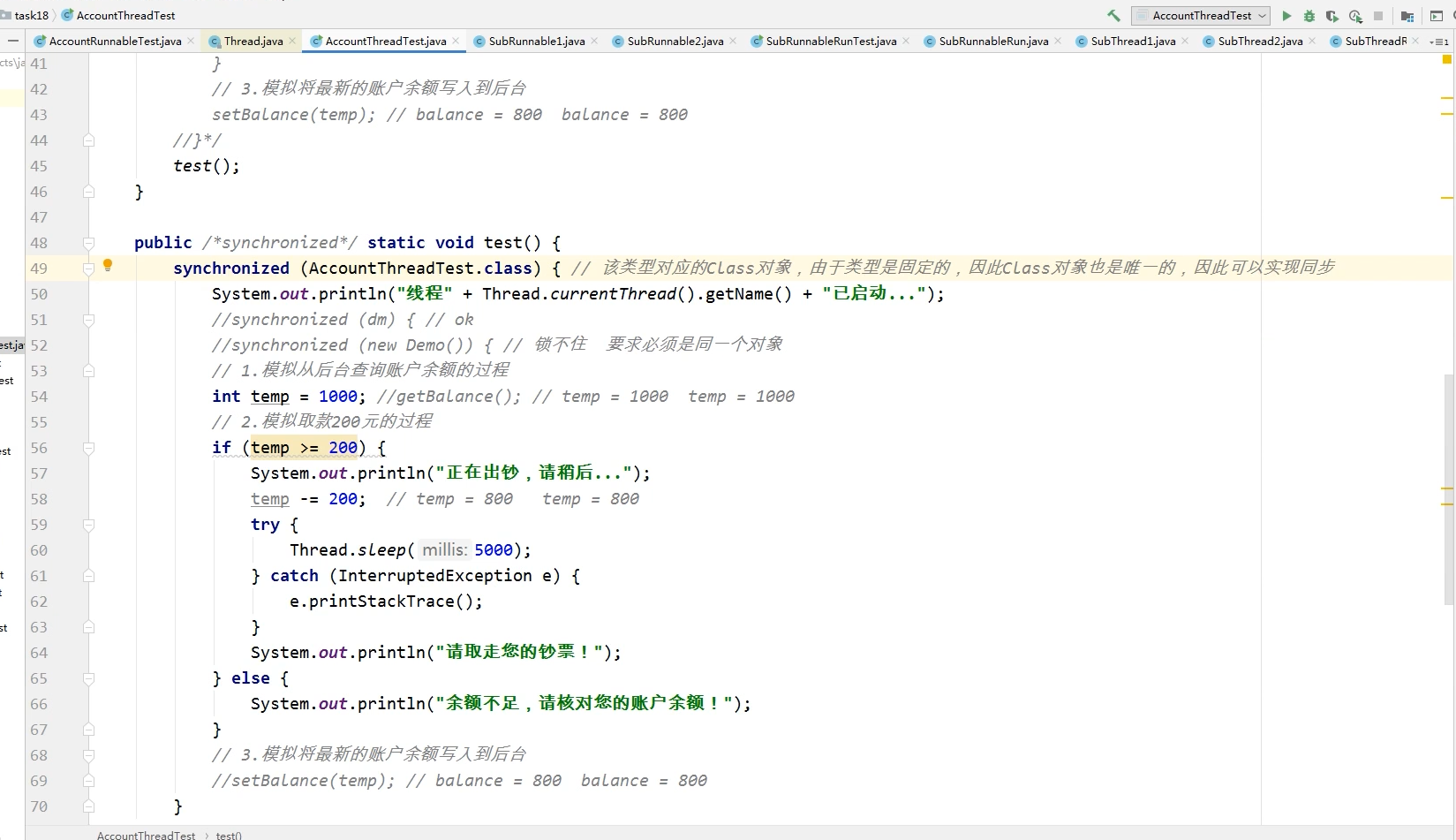Click test() in bottom breadcrumb
Image resolution: width=1456 pixels, height=840 pixels.
click(x=229, y=835)
